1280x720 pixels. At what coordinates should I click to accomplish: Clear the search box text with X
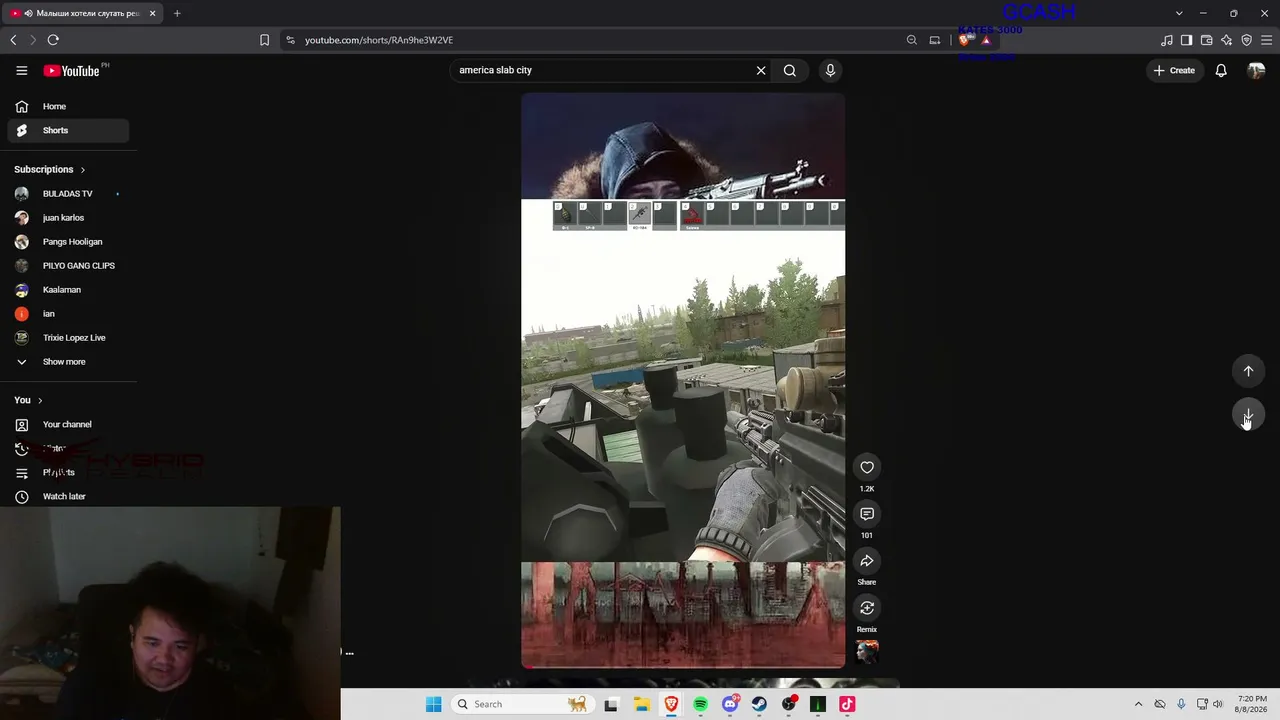pos(761,71)
